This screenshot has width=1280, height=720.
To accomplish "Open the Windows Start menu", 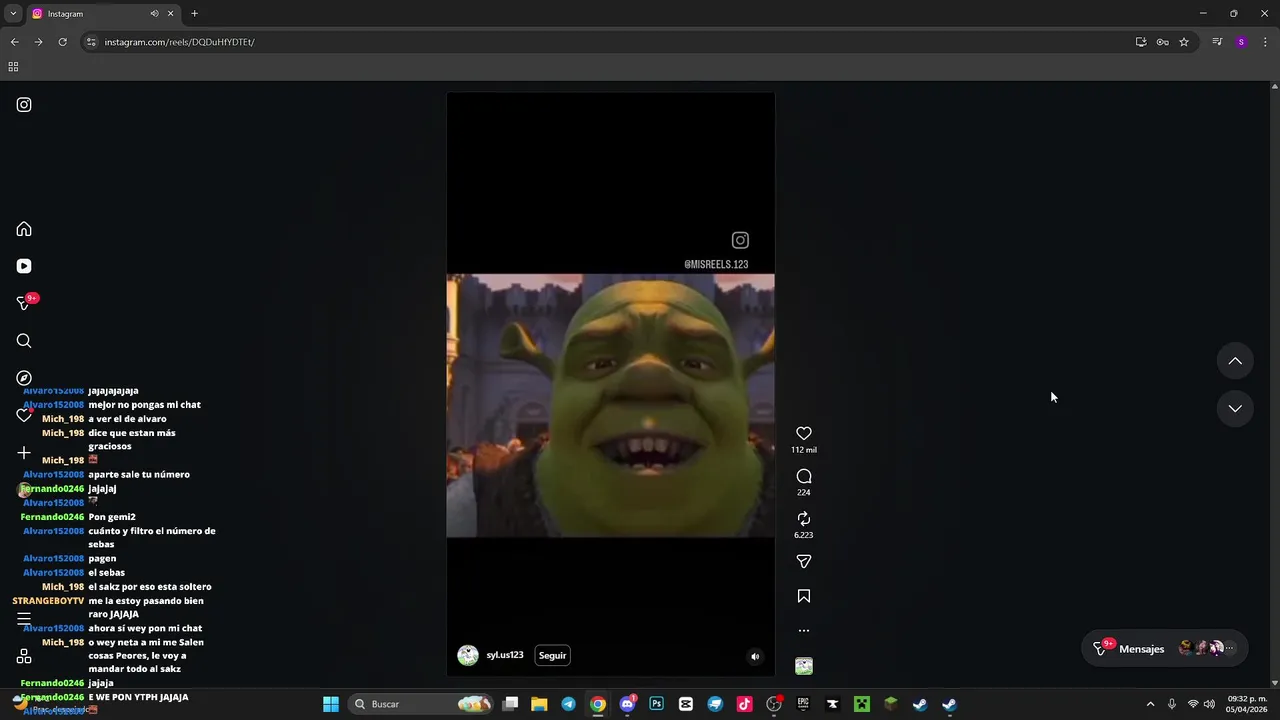I will (331, 704).
